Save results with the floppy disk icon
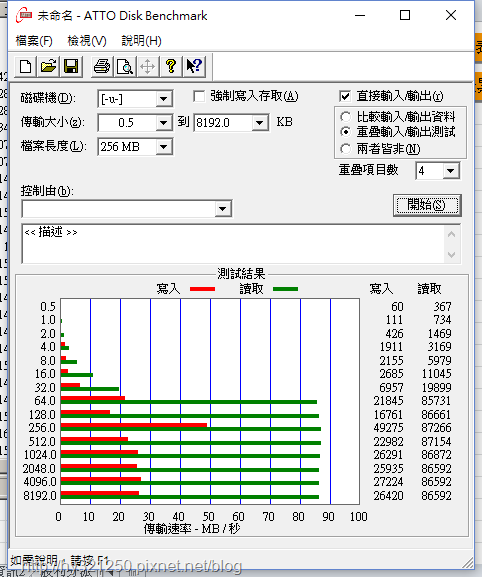Image resolution: width=482 pixels, height=577 pixels. coord(71,67)
